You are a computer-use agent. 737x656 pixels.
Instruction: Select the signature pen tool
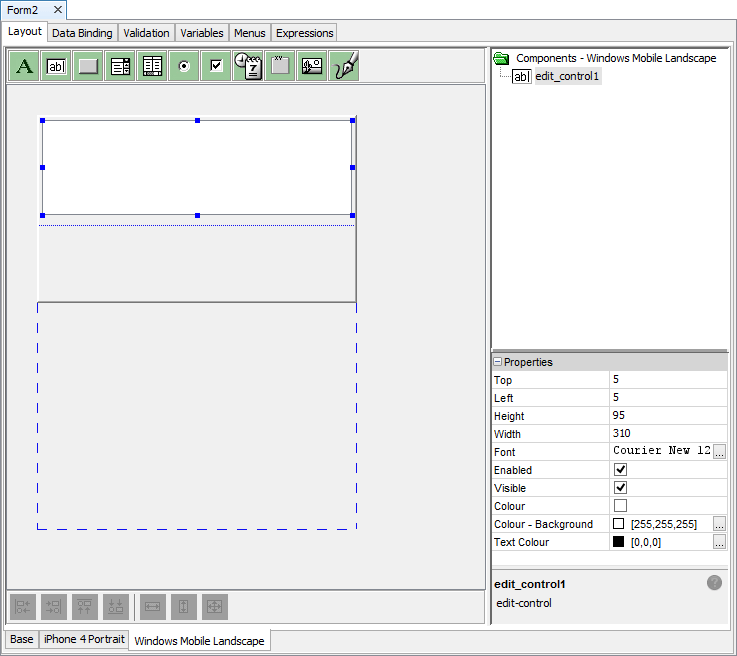click(344, 67)
